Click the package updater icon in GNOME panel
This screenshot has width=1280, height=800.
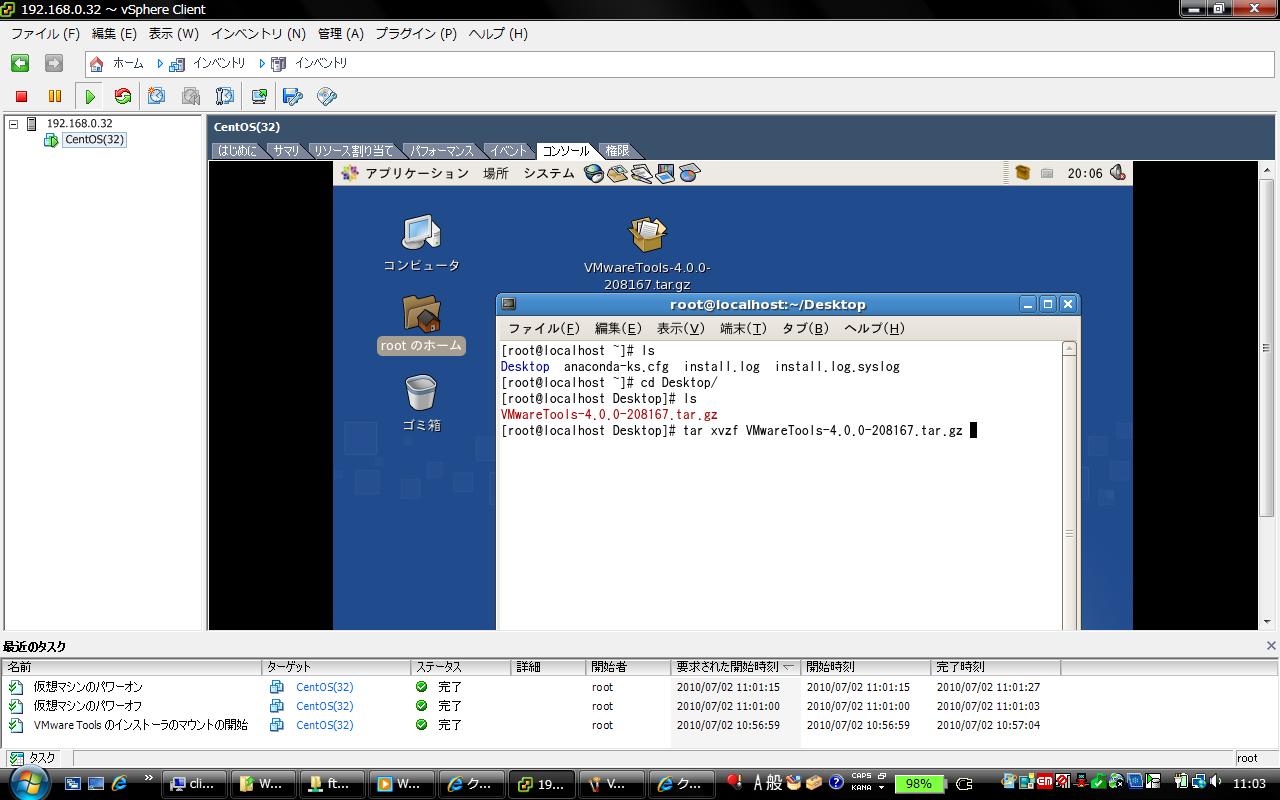[1022, 172]
